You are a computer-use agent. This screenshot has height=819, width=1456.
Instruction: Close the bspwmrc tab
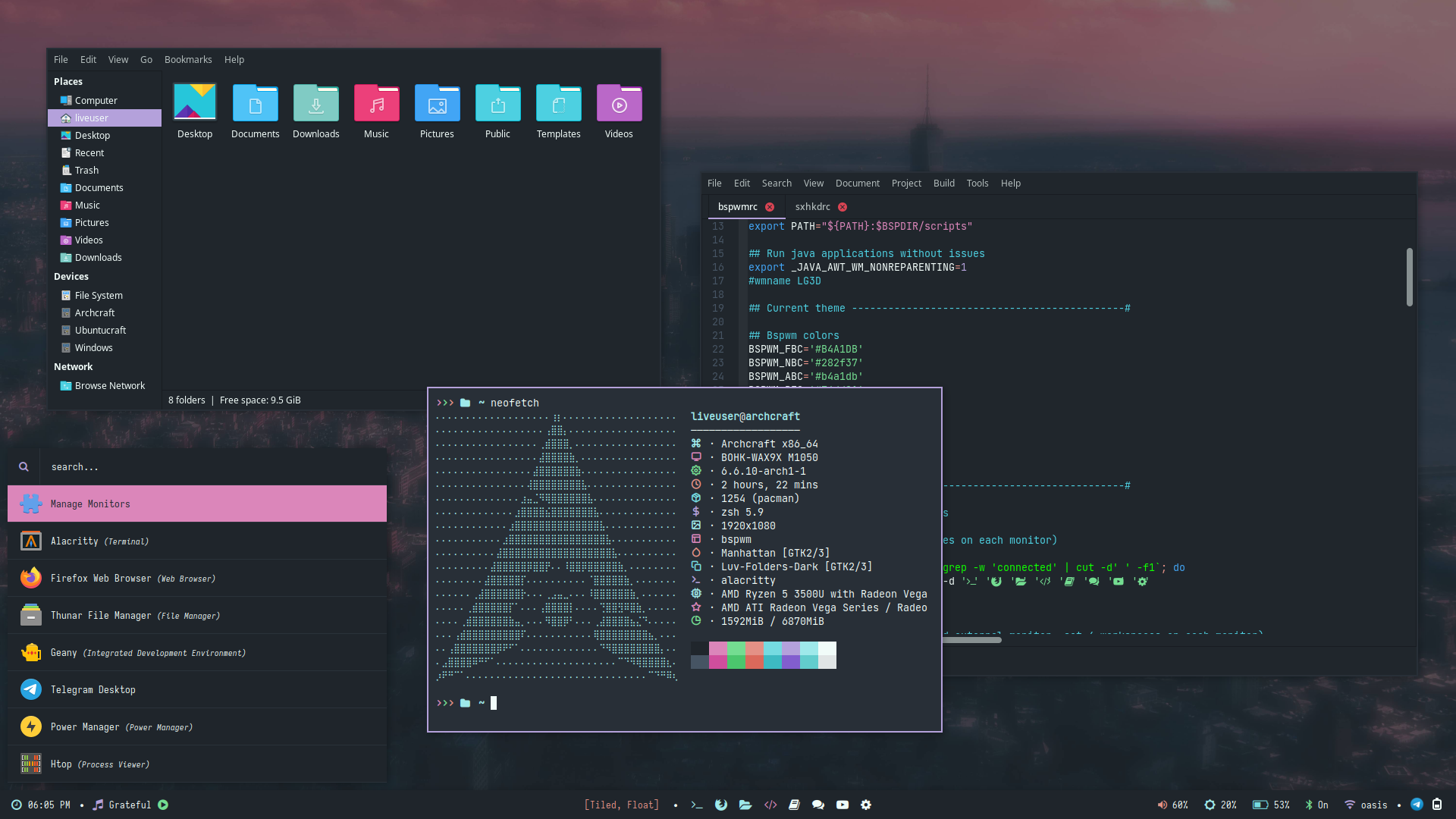coord(770,207)
